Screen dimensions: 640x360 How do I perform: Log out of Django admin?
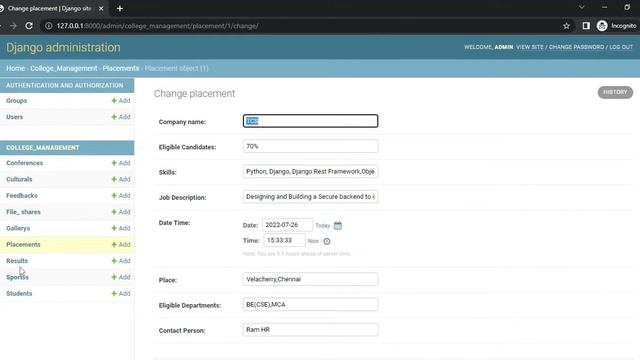[x=621, y=47]
